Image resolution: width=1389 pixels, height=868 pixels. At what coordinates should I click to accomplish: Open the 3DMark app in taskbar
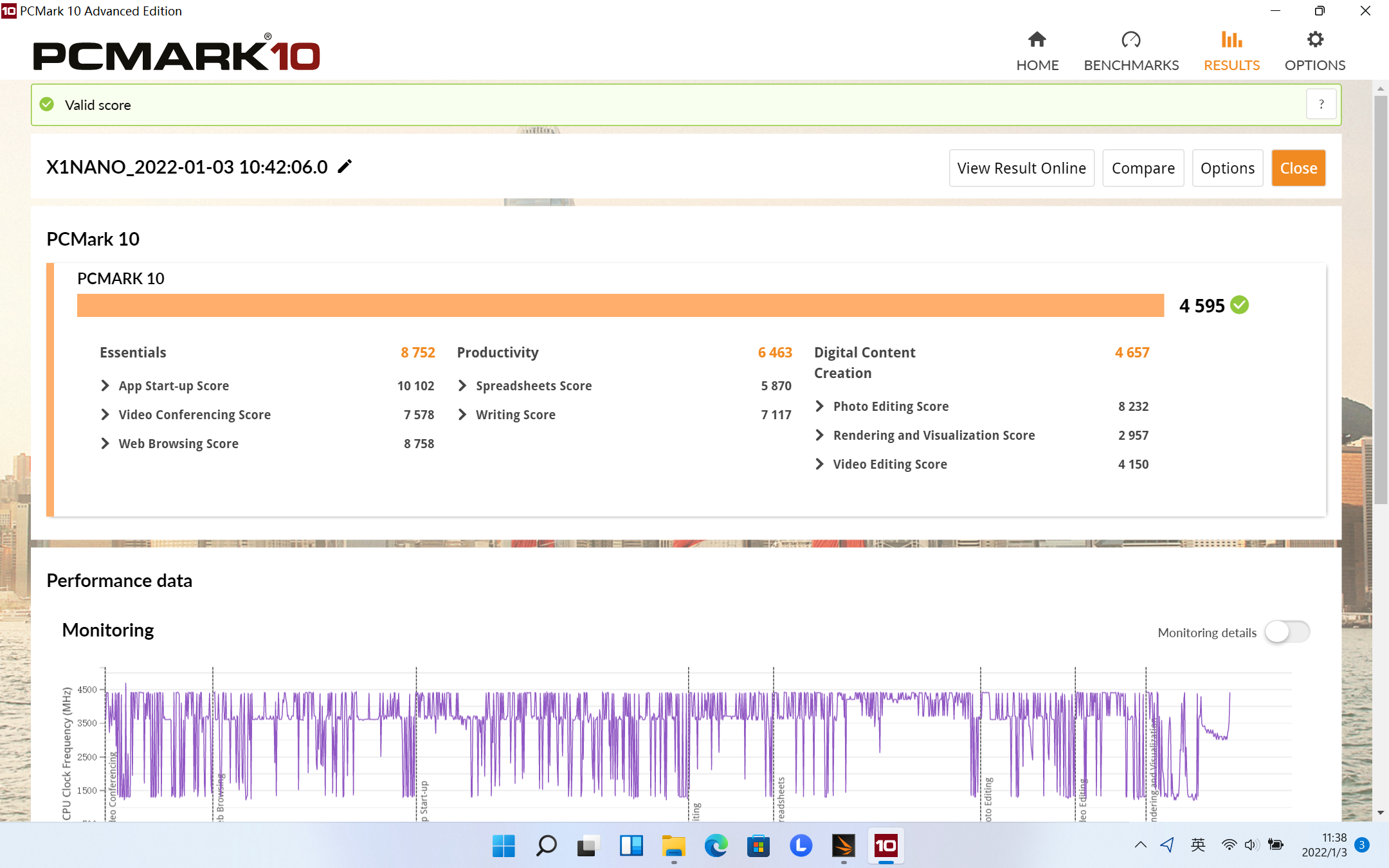(843, 845)
